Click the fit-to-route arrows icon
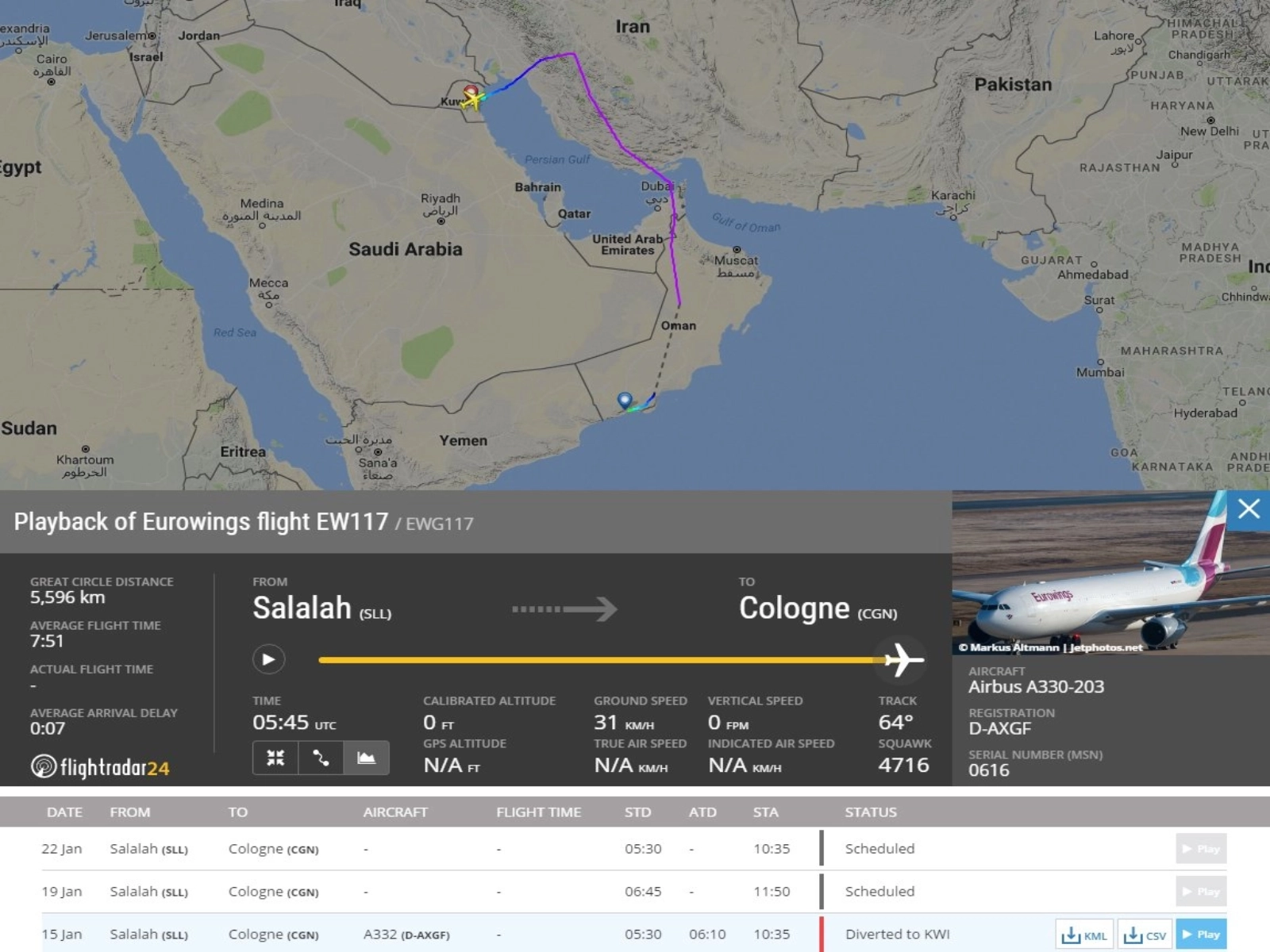 coord(275,758)
